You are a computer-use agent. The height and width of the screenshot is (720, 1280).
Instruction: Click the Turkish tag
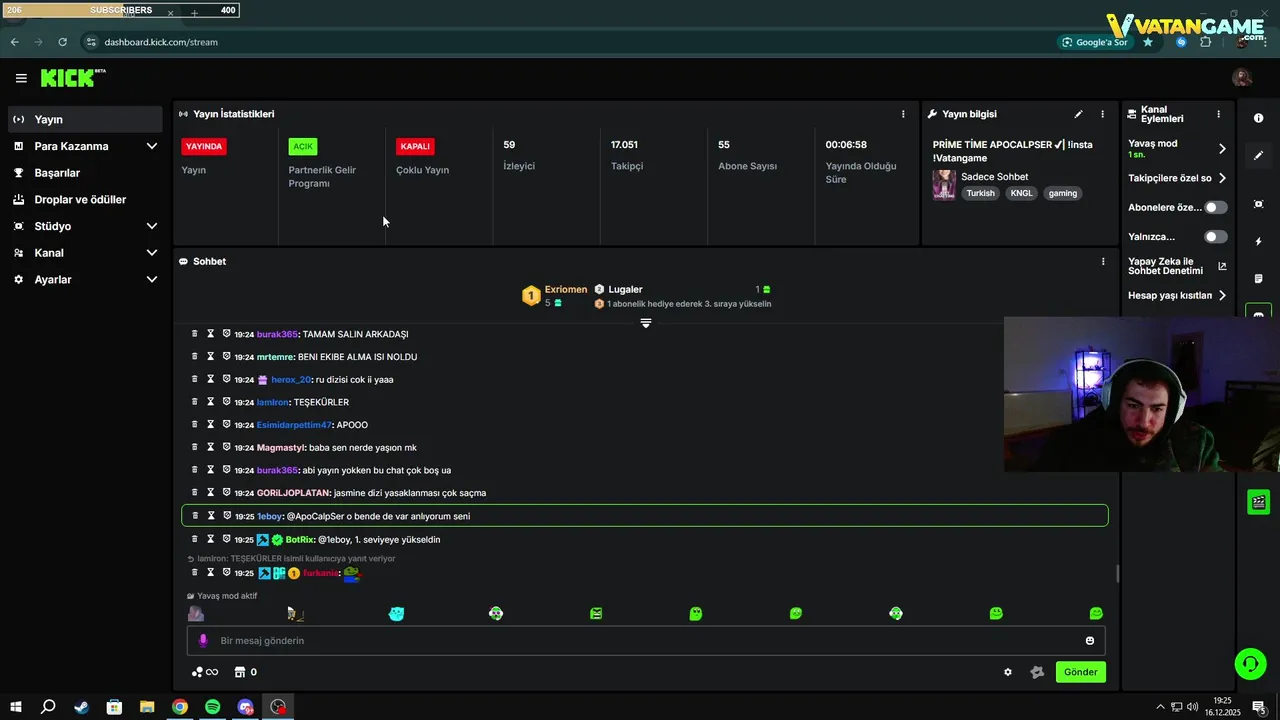[x=980, y=193]
